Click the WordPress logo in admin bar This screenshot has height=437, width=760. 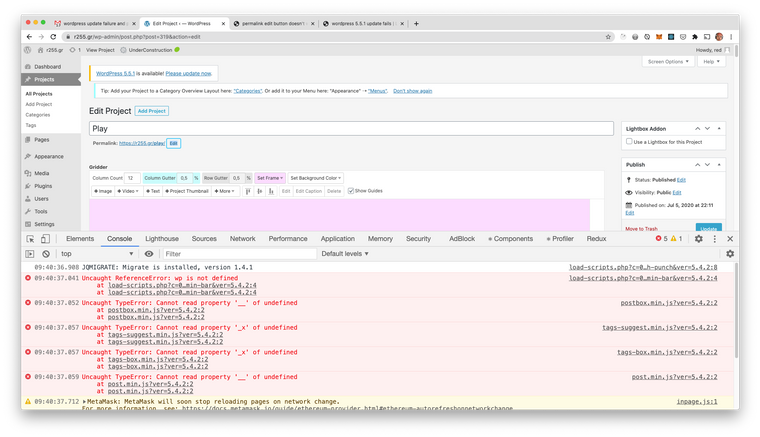coord(26,49)
